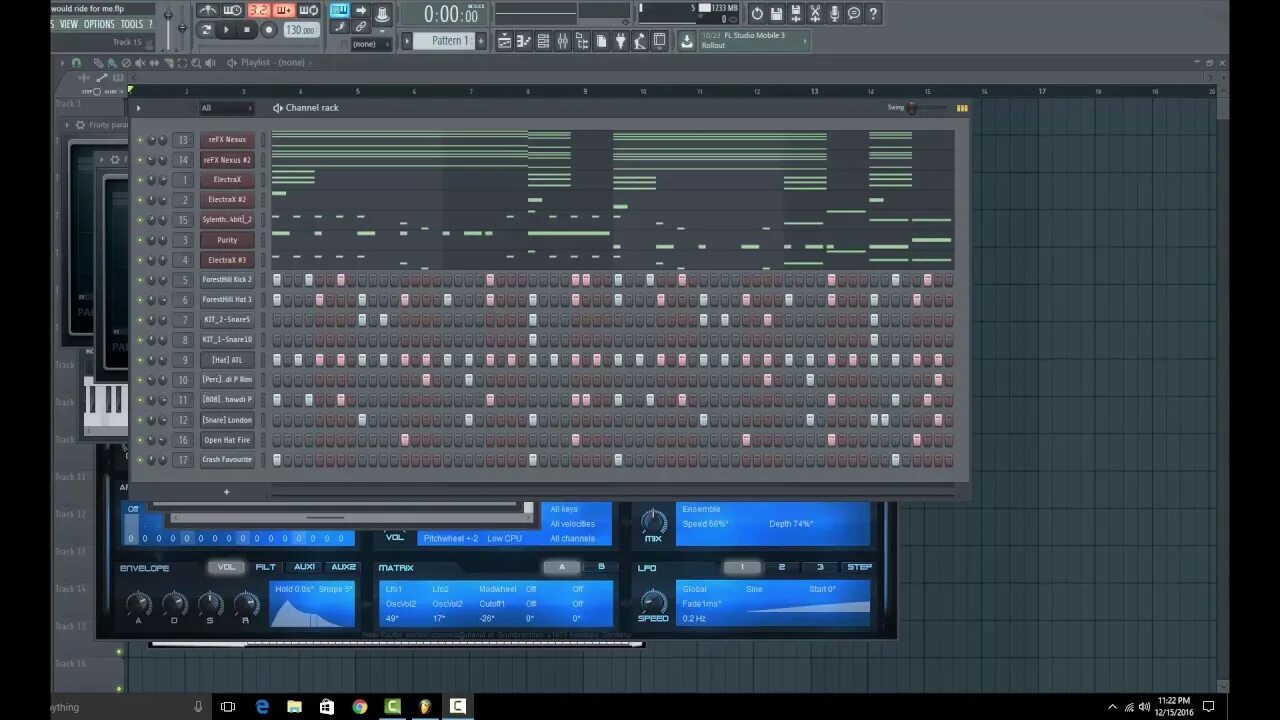Select the FILT envelope tab in ElectraX
Screen dimensions: 1280x720
265,567
